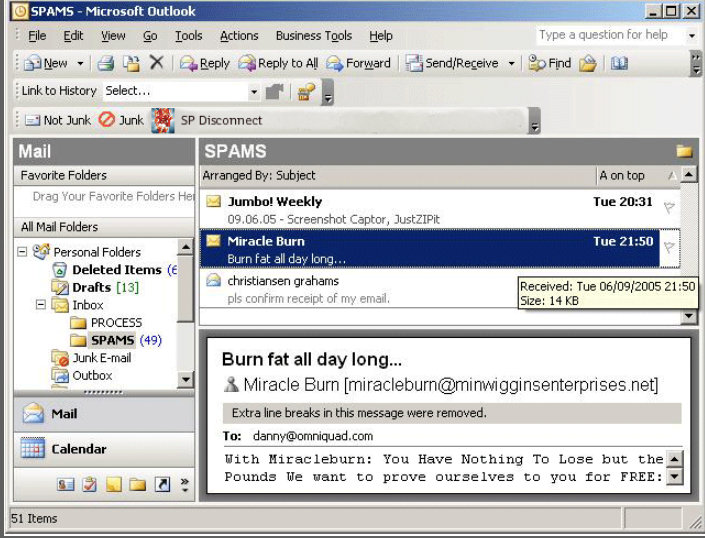The height and width of the screenshot is (538, 705).
Task: Click the Organize folder icon next to Find
Action: click(588, 63)
